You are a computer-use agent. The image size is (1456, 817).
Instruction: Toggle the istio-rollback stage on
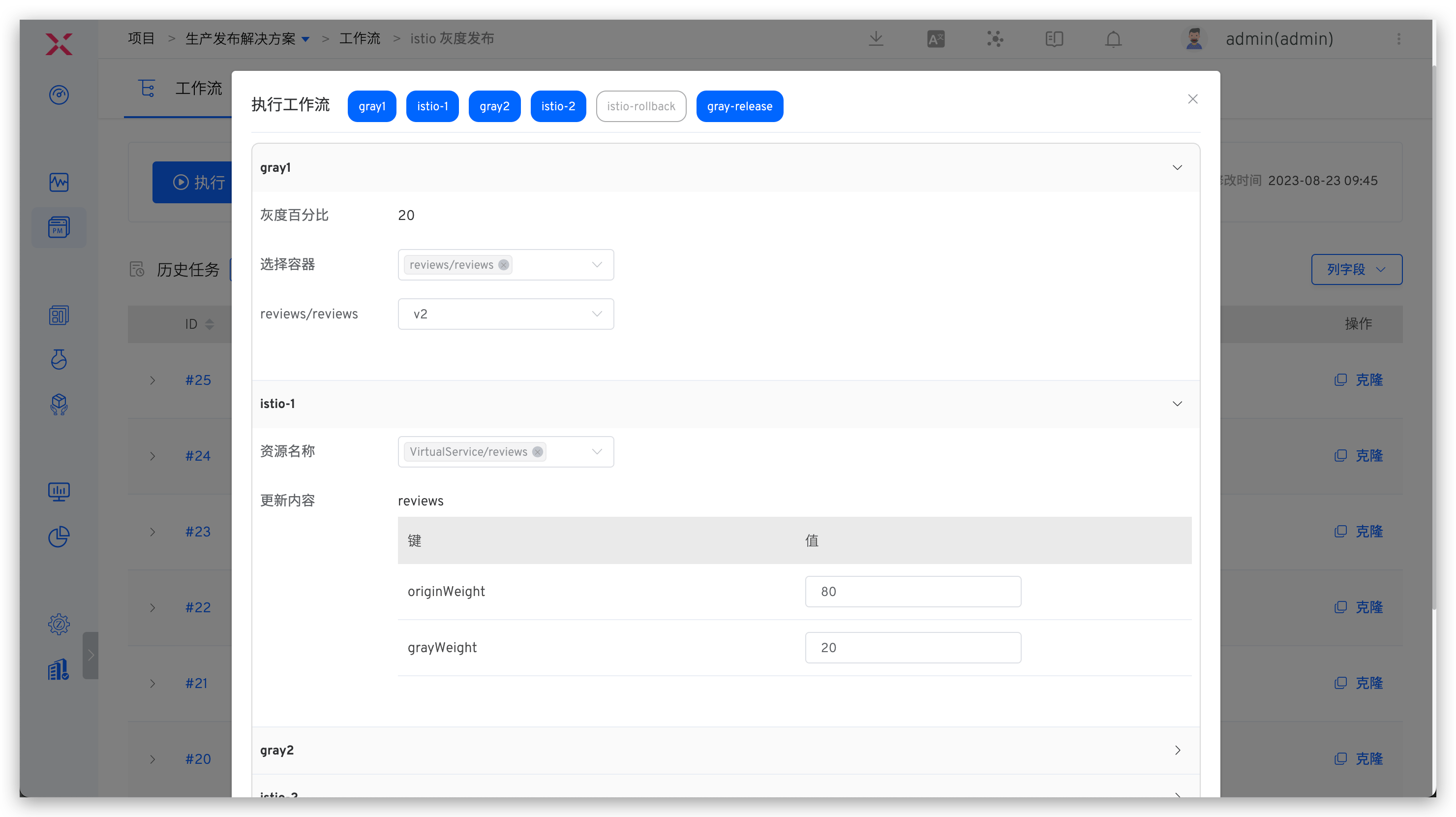[640, 106]
